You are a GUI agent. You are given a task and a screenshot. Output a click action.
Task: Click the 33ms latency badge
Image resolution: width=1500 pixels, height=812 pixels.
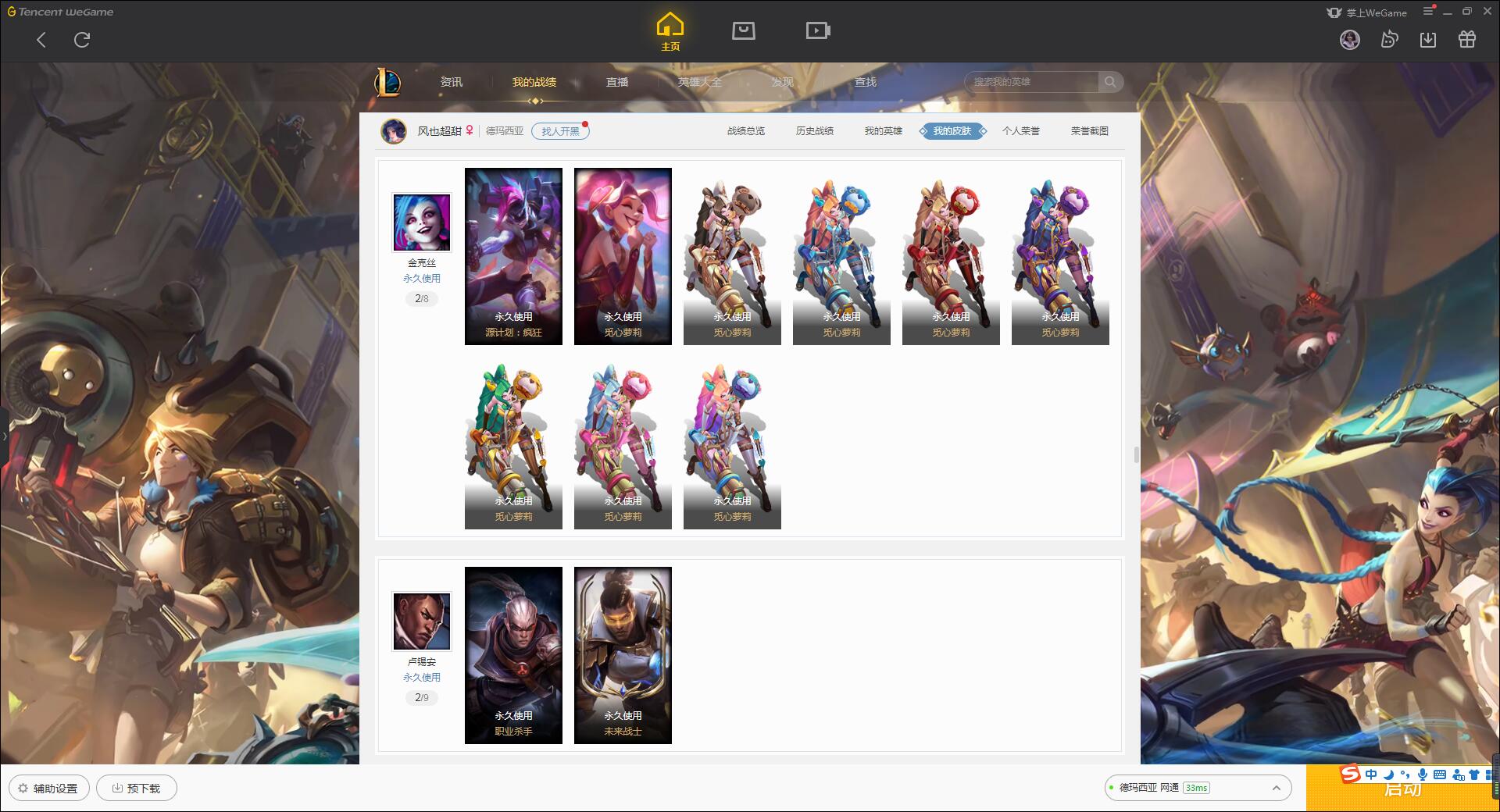point(1196,788)
